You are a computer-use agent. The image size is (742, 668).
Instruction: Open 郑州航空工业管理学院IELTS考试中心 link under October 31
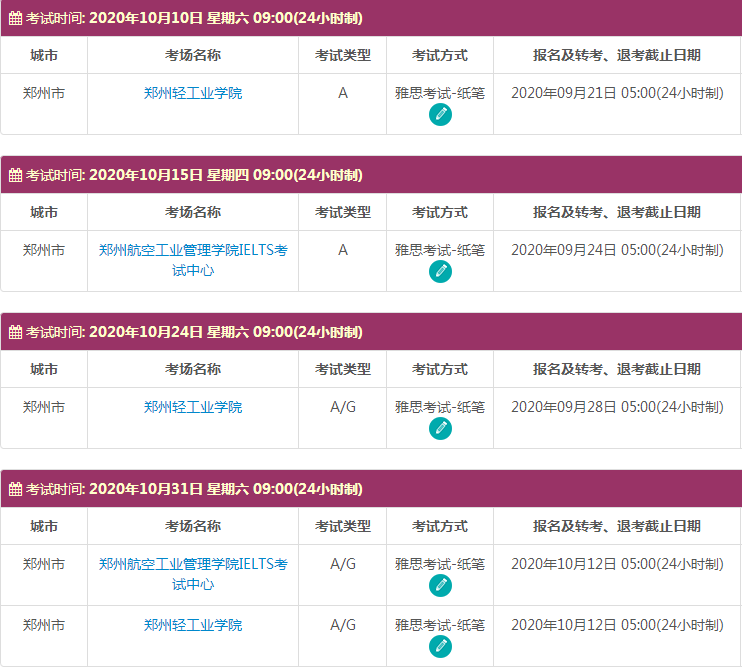(x=193, y=574)
